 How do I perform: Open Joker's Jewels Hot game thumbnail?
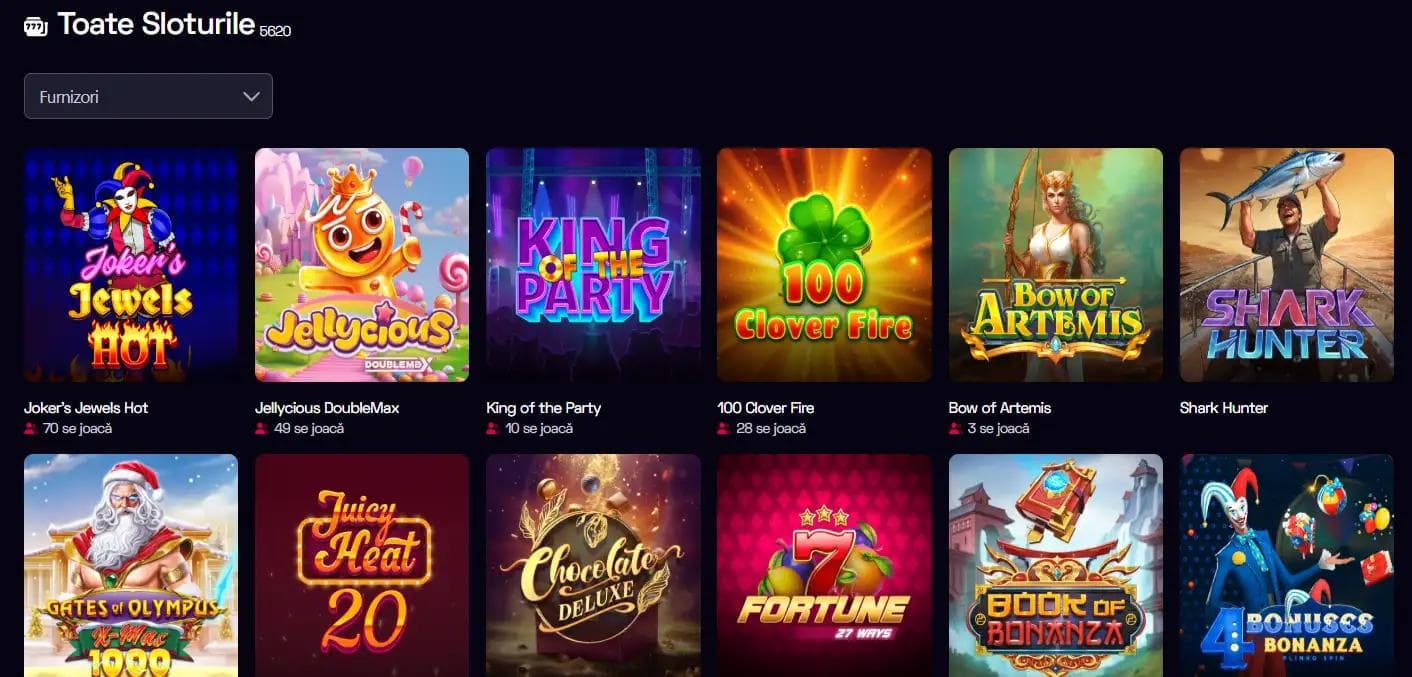tap(131, 265)
